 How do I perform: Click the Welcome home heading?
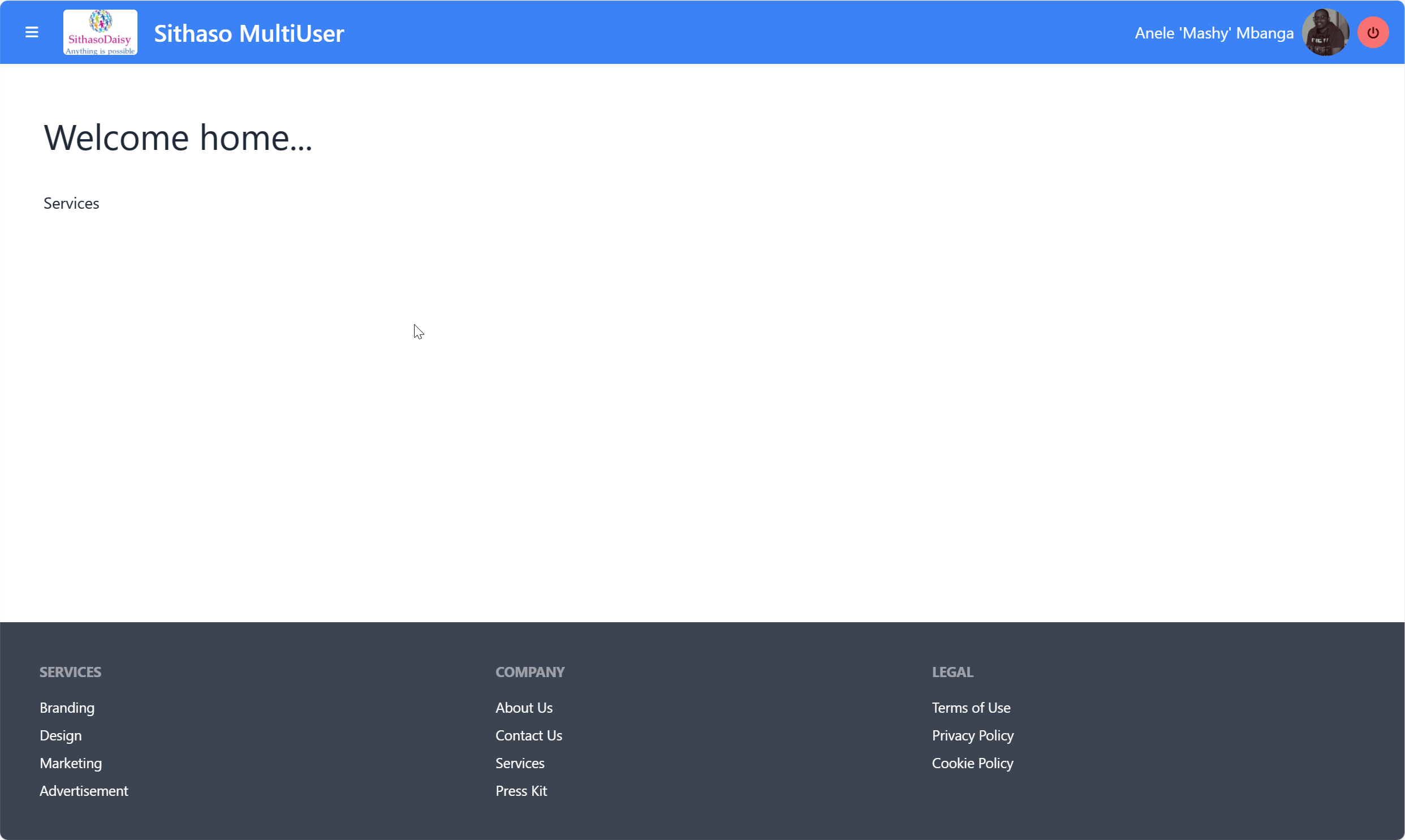178,137
